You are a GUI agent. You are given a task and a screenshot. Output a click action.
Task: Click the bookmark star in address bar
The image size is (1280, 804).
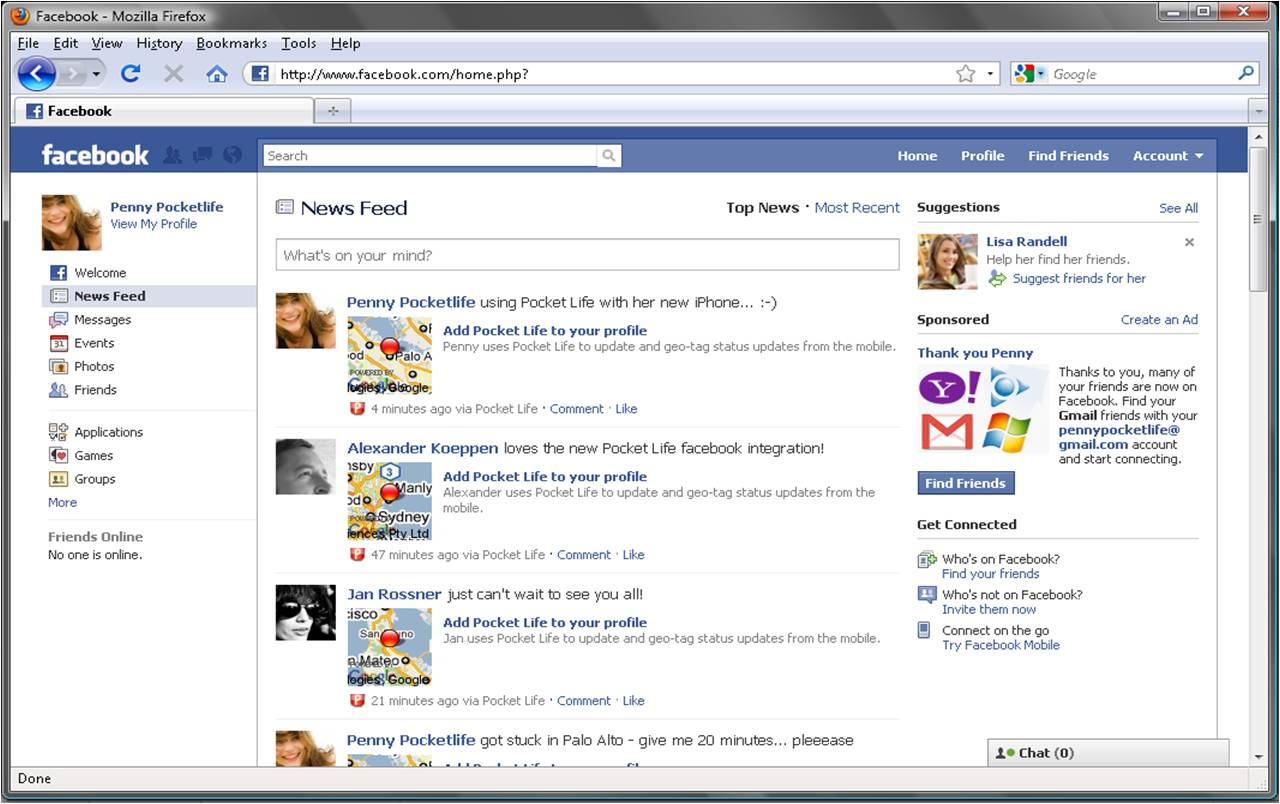[x=965, y=73]
